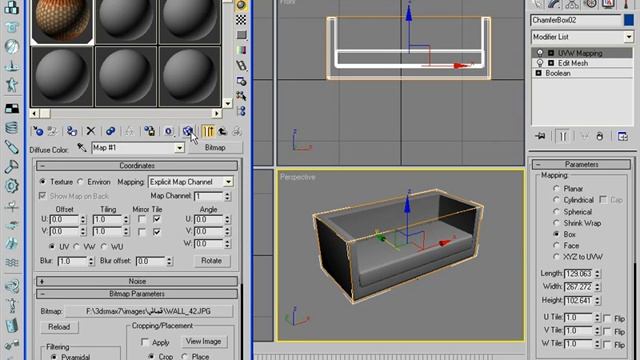Viewport: 640px width, 360px height.
Task: Expand the Noise rollout
Action: tap(137, 281)
